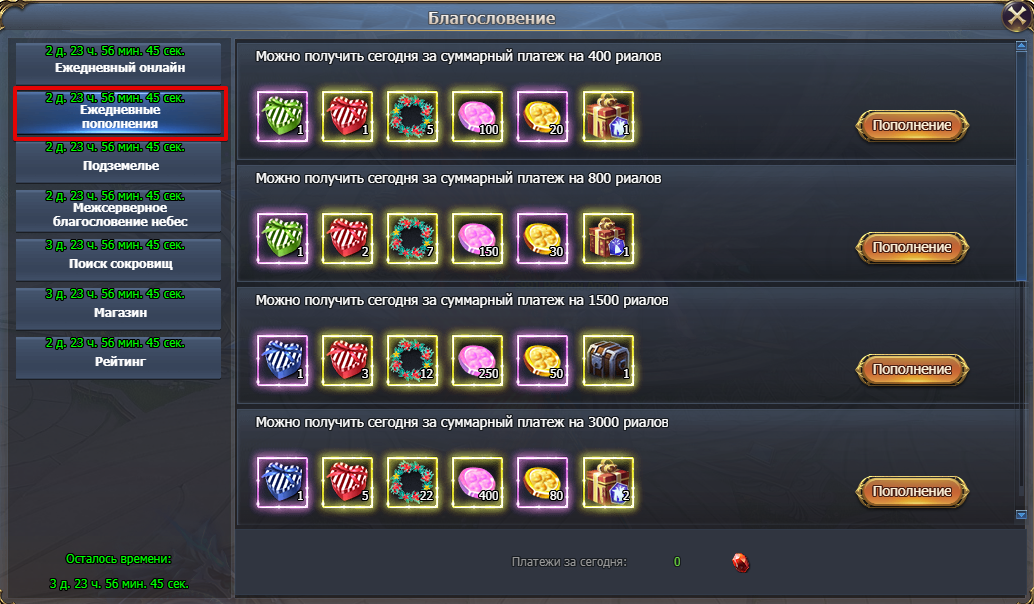This screenshot has width=1034, height=604.
Task: Click the scrollbar down arrow
Action: [1021, 515]
